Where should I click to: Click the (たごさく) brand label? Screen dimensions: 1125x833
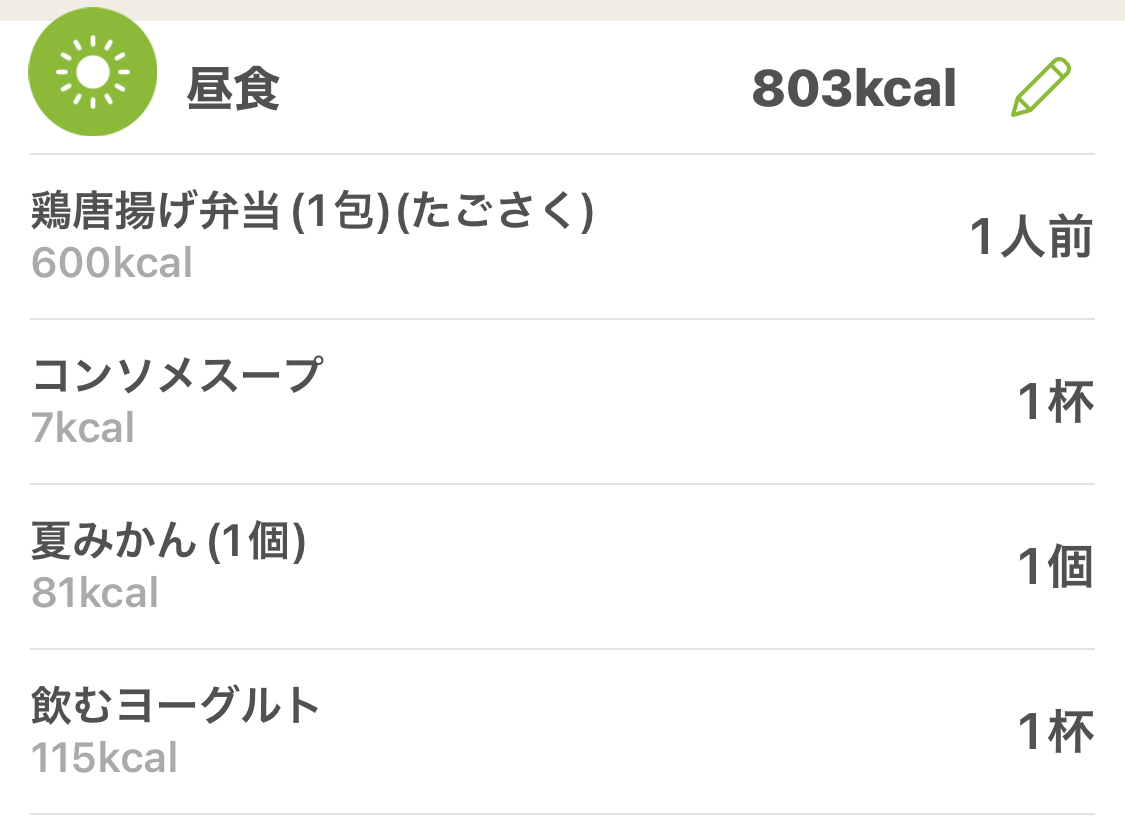click(495, 211)
